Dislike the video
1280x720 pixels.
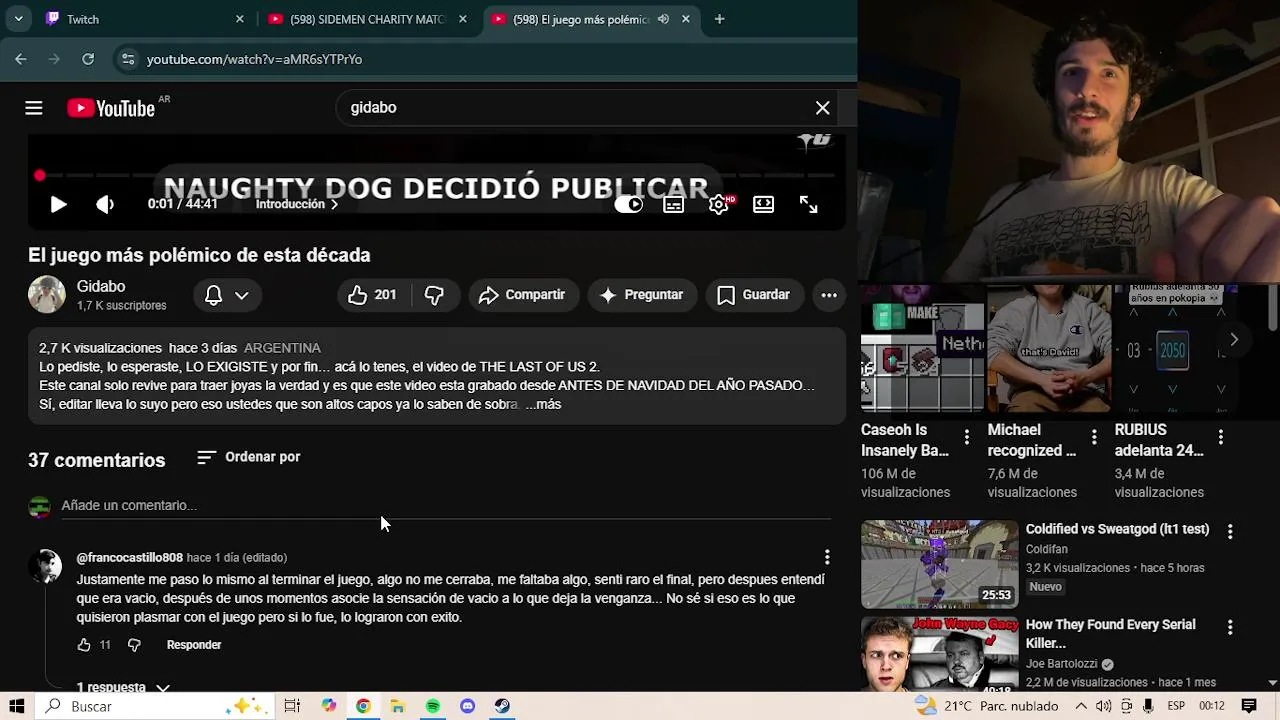(434, 295)
